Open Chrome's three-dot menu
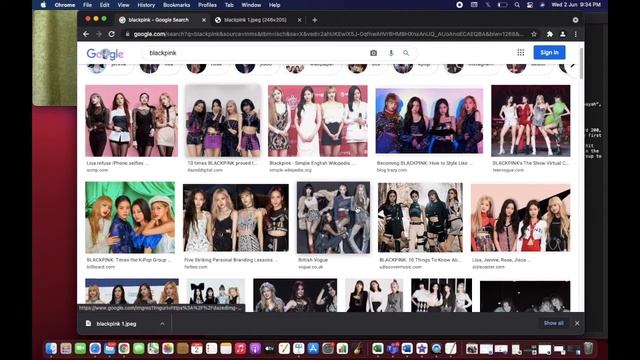This screenshot has width=640, height=360. [576, 34]
